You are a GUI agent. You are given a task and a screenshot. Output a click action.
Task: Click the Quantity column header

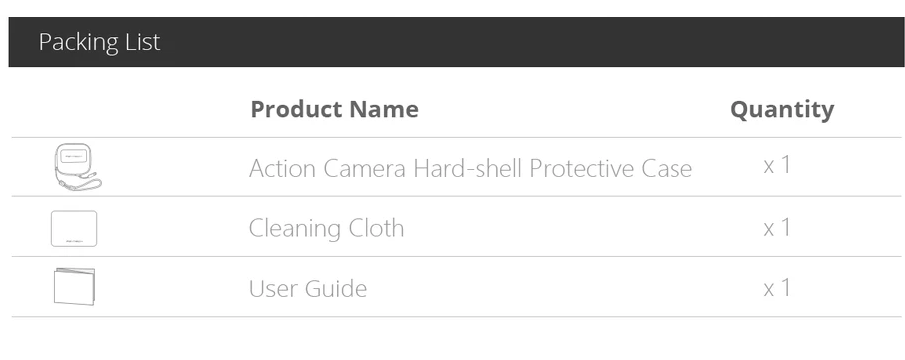click(782, 110)
